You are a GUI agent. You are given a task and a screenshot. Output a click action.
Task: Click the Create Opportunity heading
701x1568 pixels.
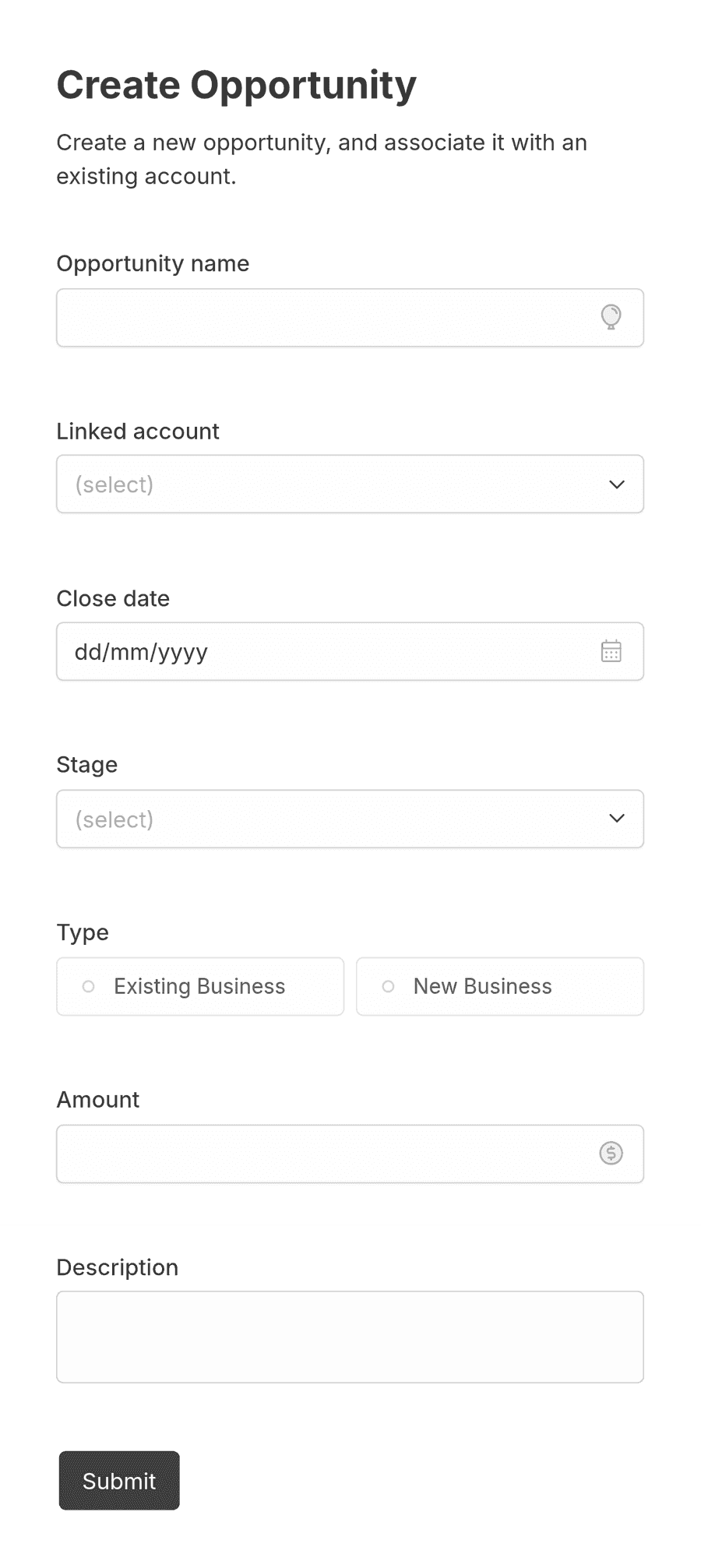237,86
